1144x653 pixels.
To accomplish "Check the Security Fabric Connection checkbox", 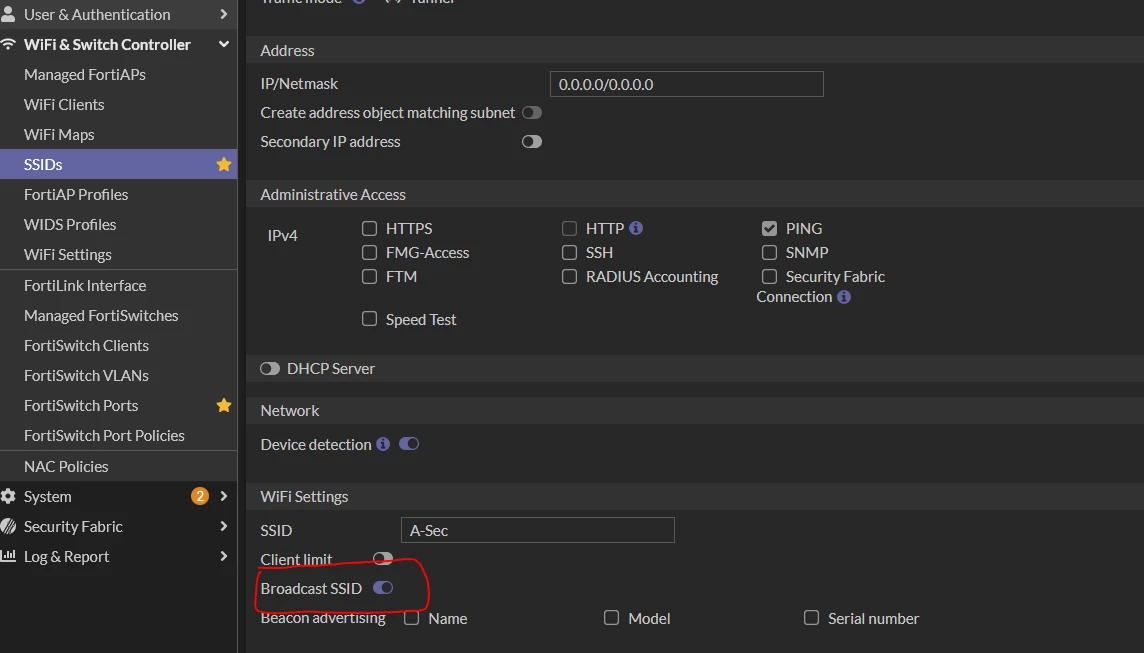I will tap(770, 277).
